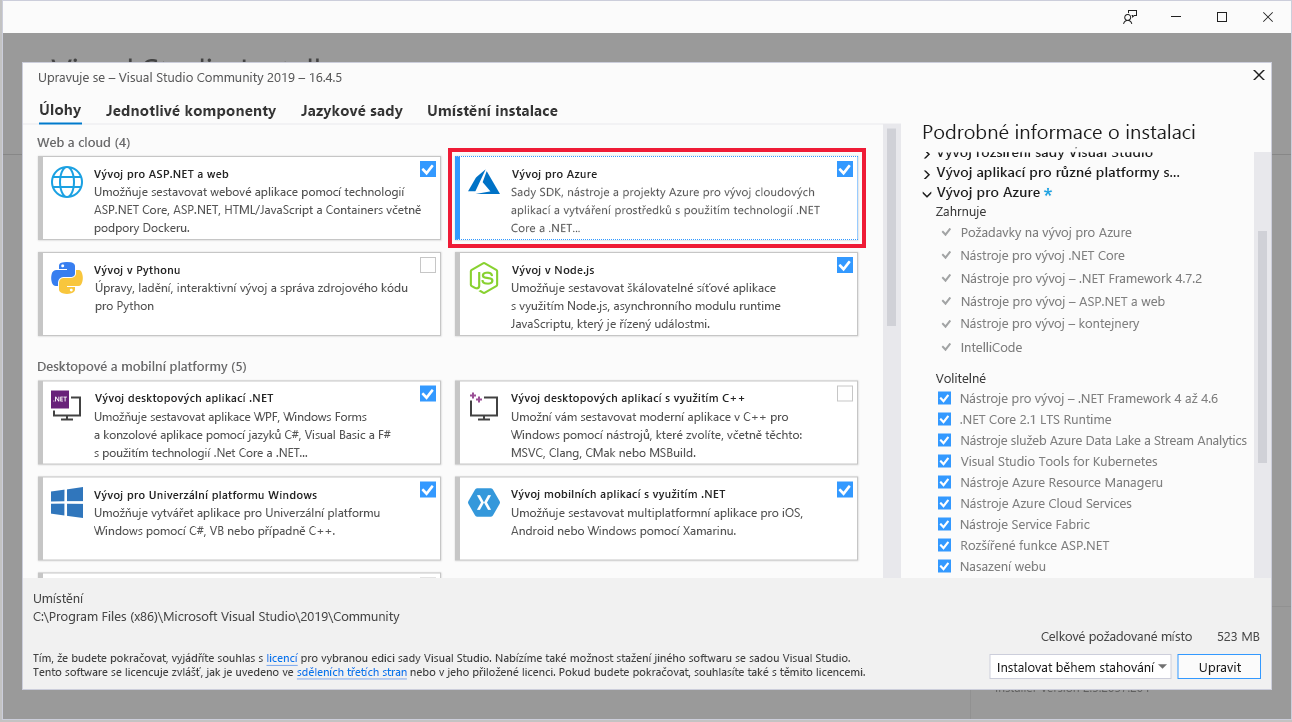This screenshot has width=1292, height=722.
Task: Click Nástroje pro vývoj – .NET Framework 4.7.2
Action: point(1081,278)
